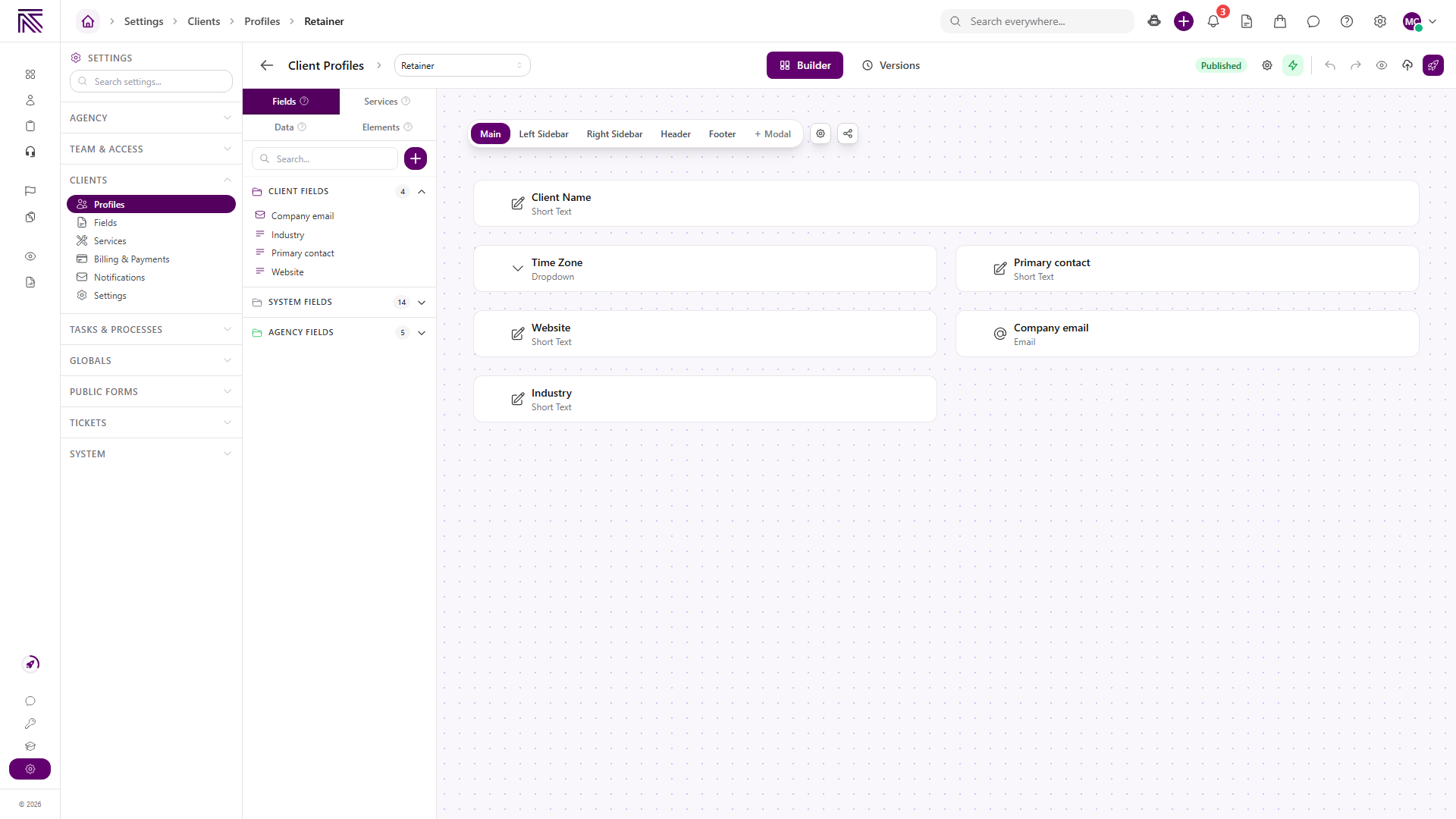Open the shopping bag icon

tap(1280, 21)
